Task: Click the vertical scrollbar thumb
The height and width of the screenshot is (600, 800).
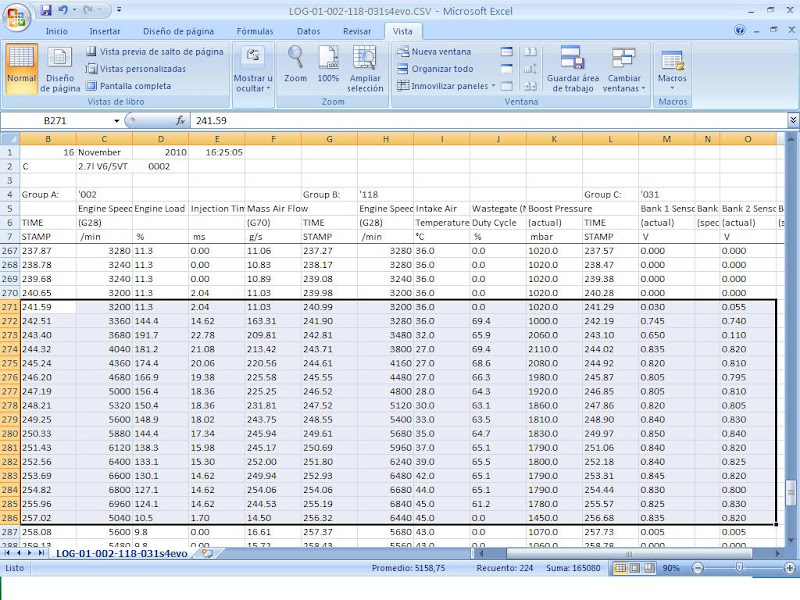Action: 791,493
